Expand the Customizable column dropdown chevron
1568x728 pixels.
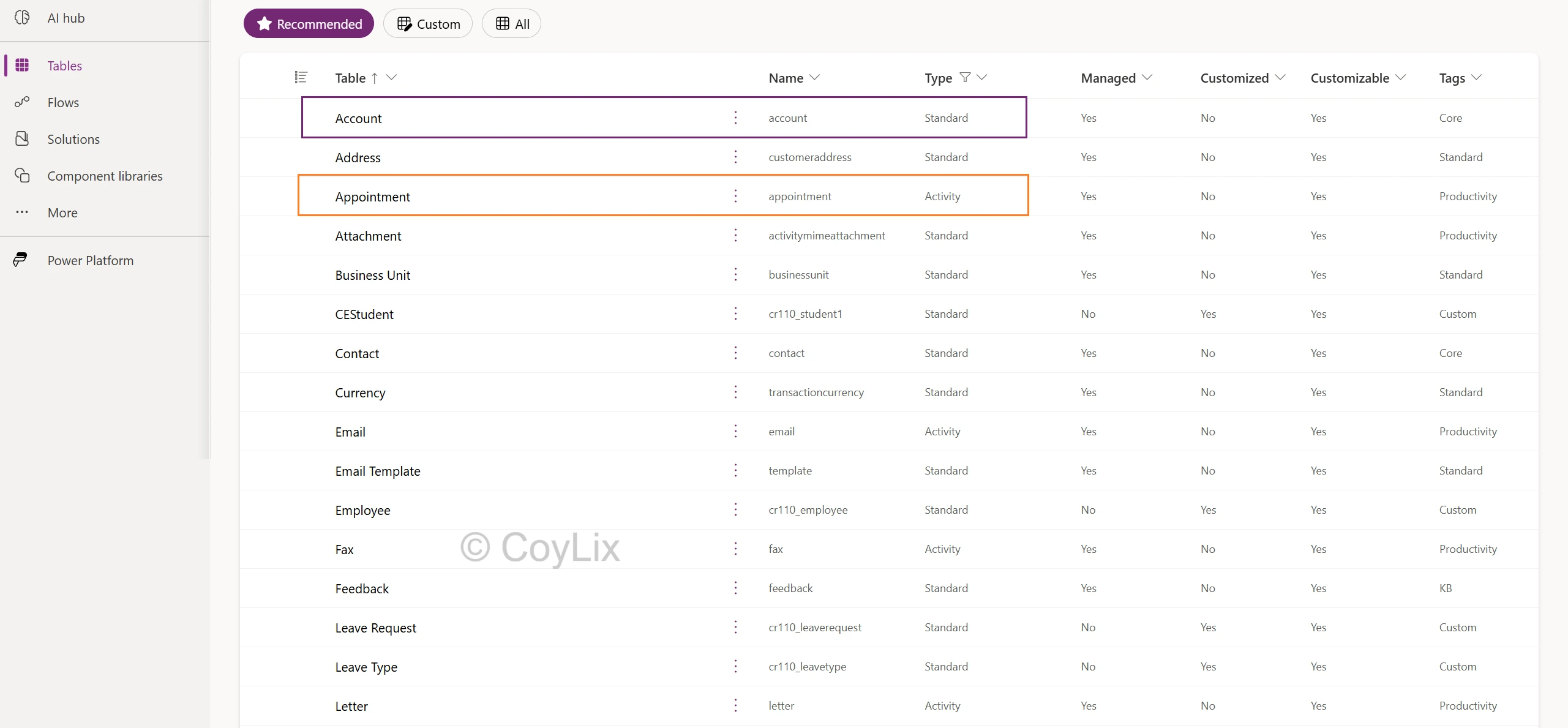tap(1400, 77)
